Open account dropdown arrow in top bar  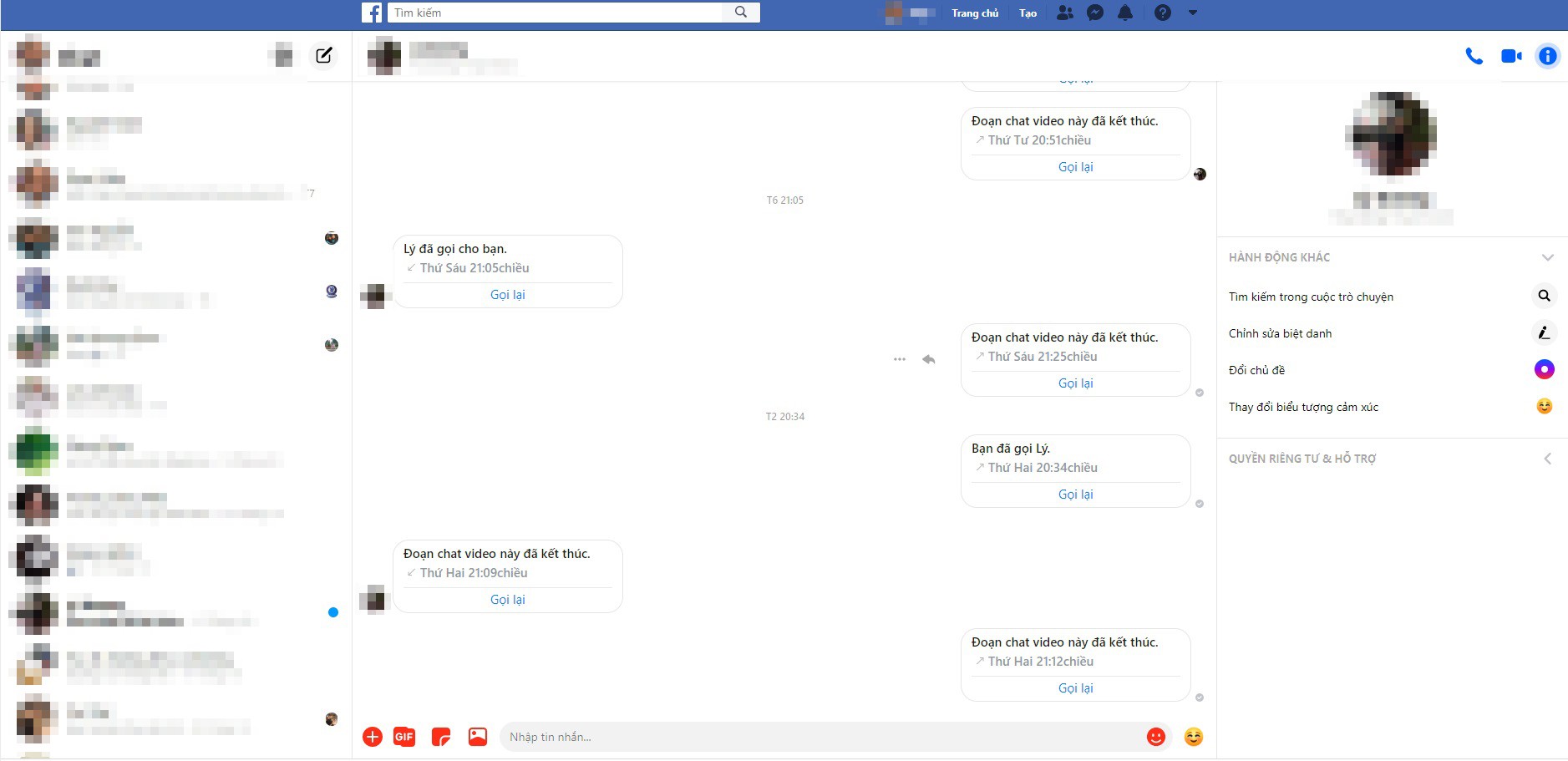[x=1193, y=13]
